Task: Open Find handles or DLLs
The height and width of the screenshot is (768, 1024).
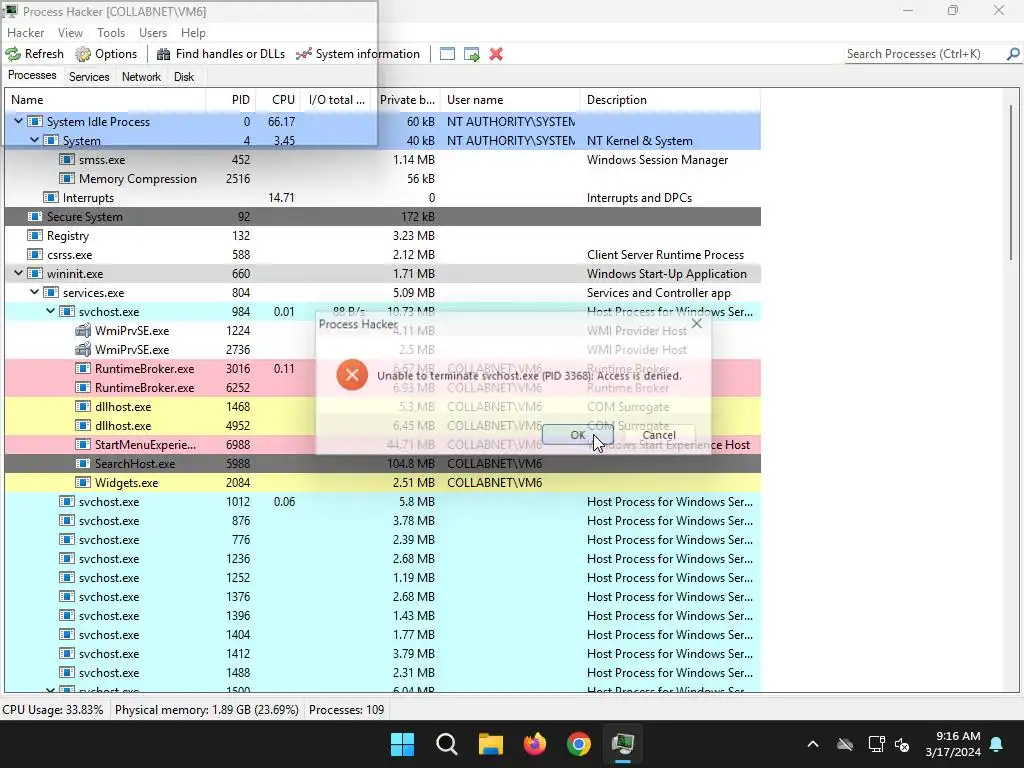Action: [x=221, y=54]
